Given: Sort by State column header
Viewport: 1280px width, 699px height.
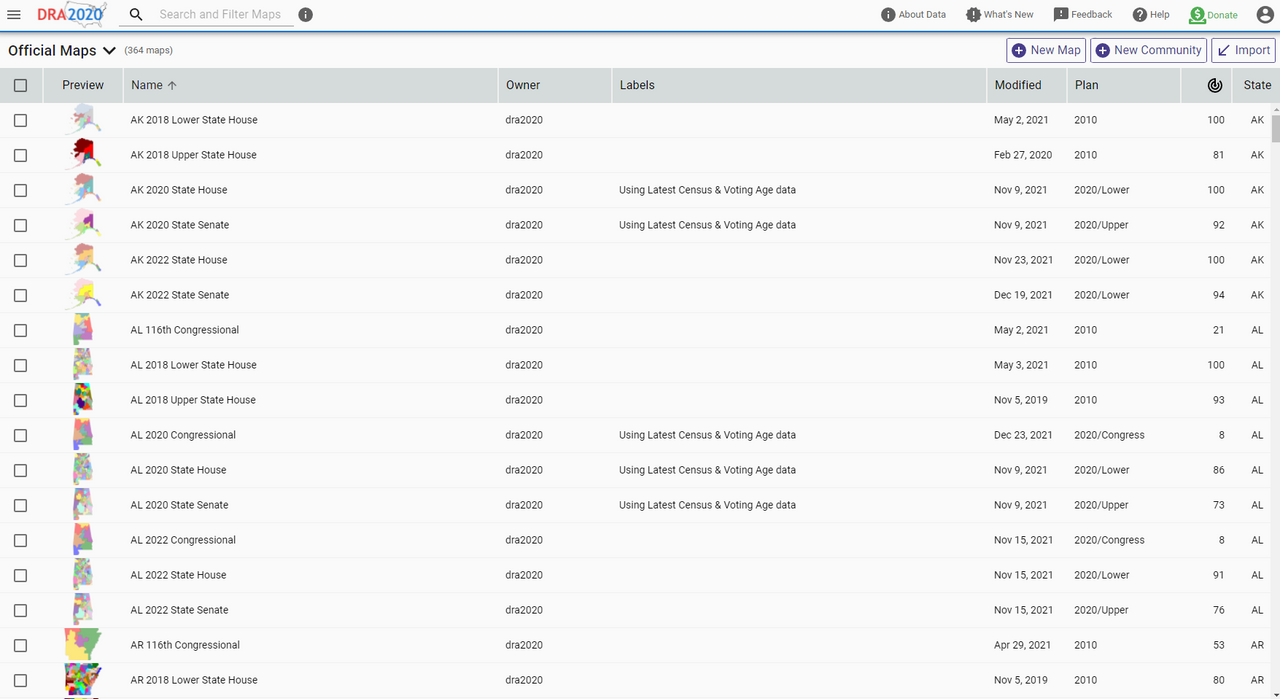Looking at the screenshot, I should click(x=1257, y=85).
